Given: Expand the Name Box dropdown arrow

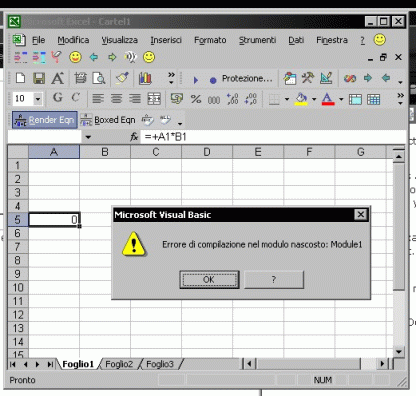Looking at the screenshot, I should click(88, 137).
